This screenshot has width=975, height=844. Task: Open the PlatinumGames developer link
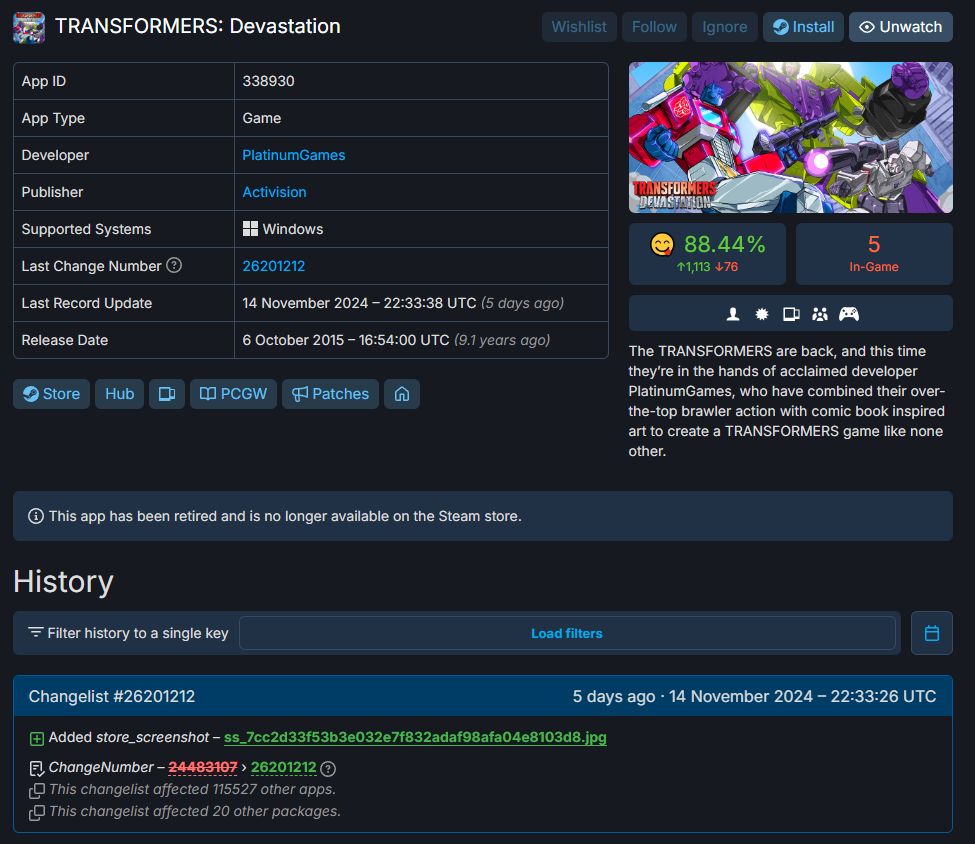click(293, 155)
